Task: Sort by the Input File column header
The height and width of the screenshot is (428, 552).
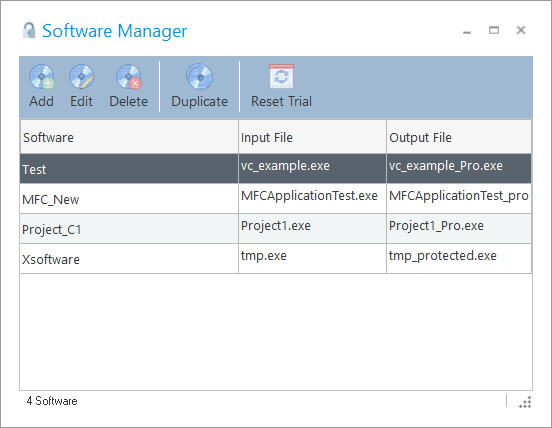Action: [312, 137]
